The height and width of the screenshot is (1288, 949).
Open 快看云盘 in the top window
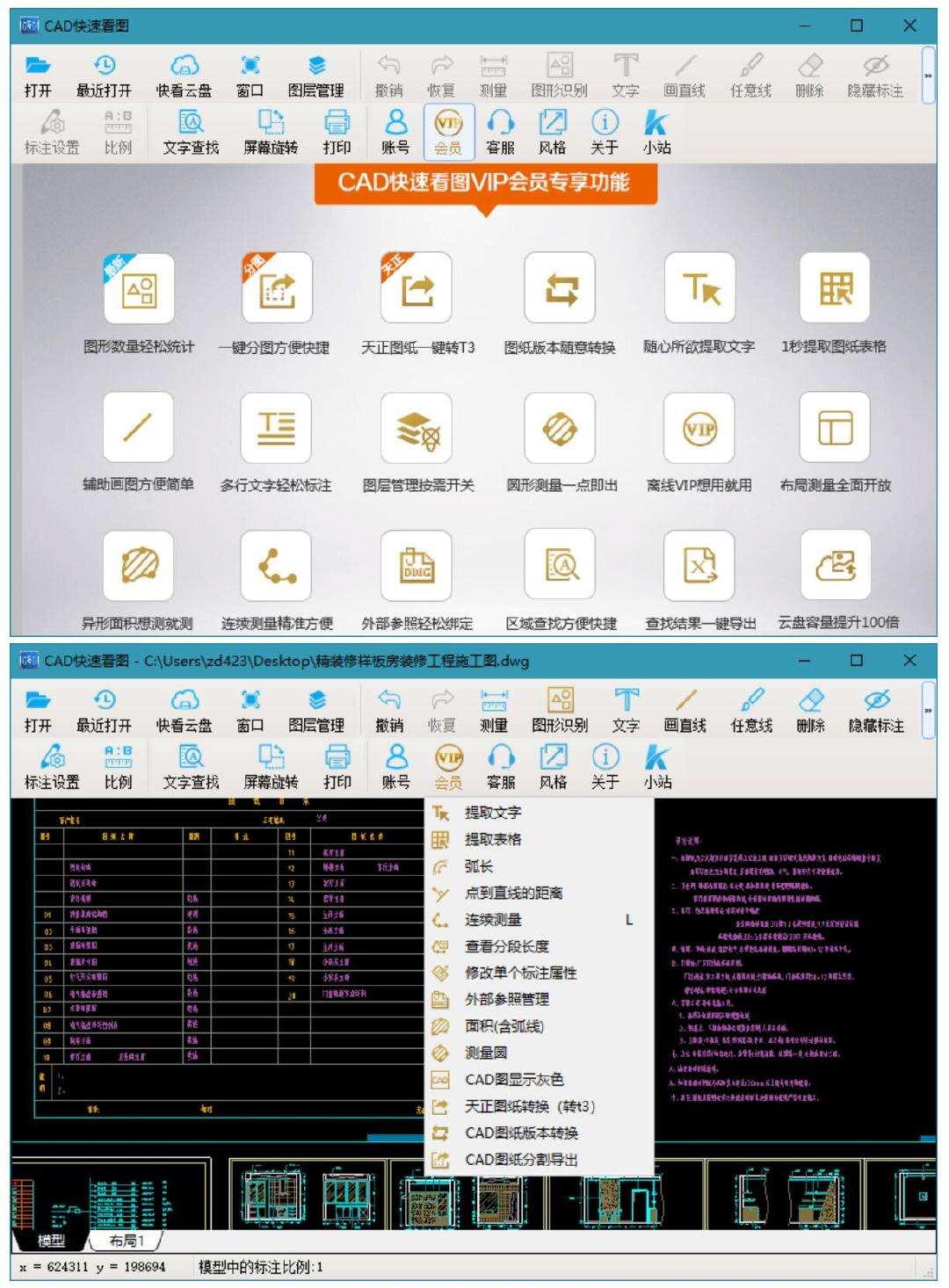[x=184, y=76]
